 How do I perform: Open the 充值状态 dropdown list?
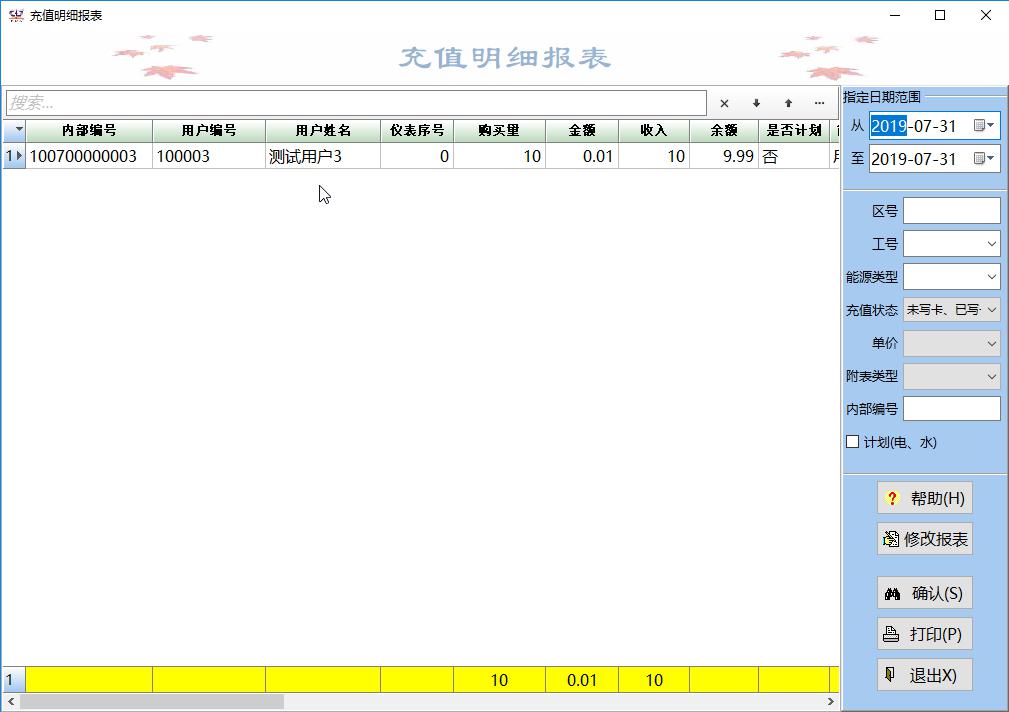[x=991, y=310]
